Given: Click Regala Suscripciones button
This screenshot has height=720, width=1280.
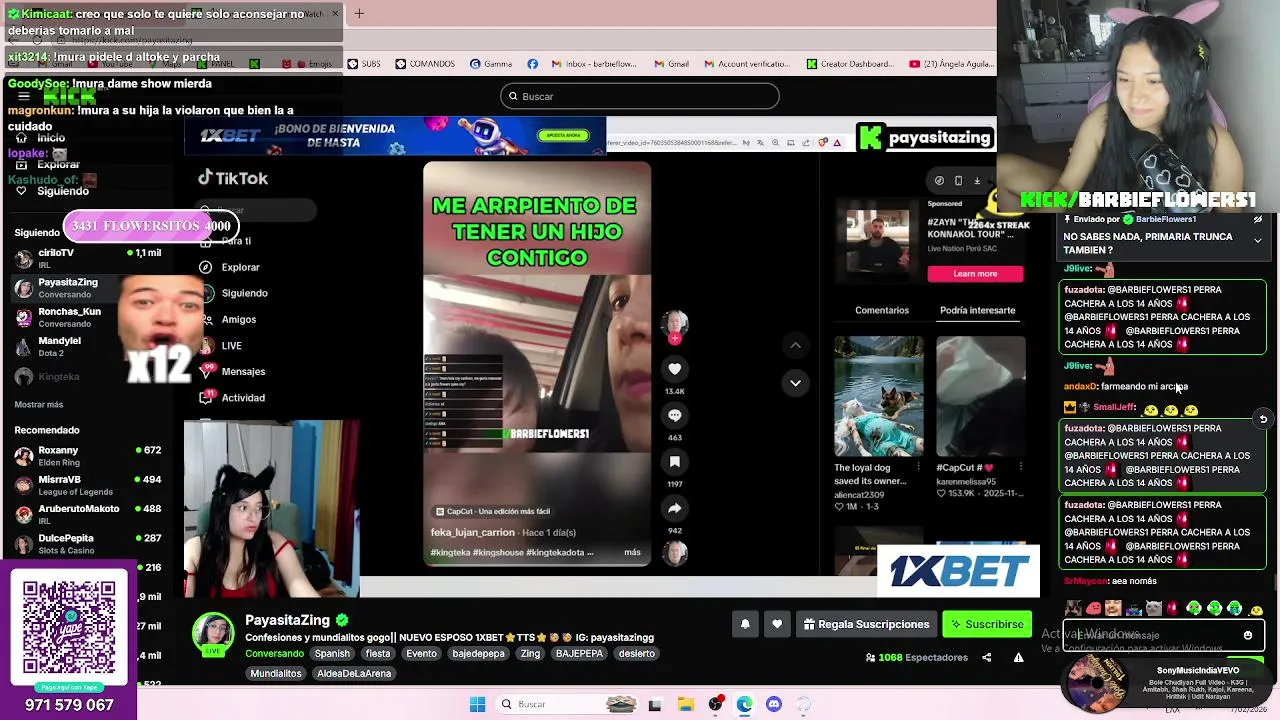Looking at the screenshot, I should tap(866, 624).
